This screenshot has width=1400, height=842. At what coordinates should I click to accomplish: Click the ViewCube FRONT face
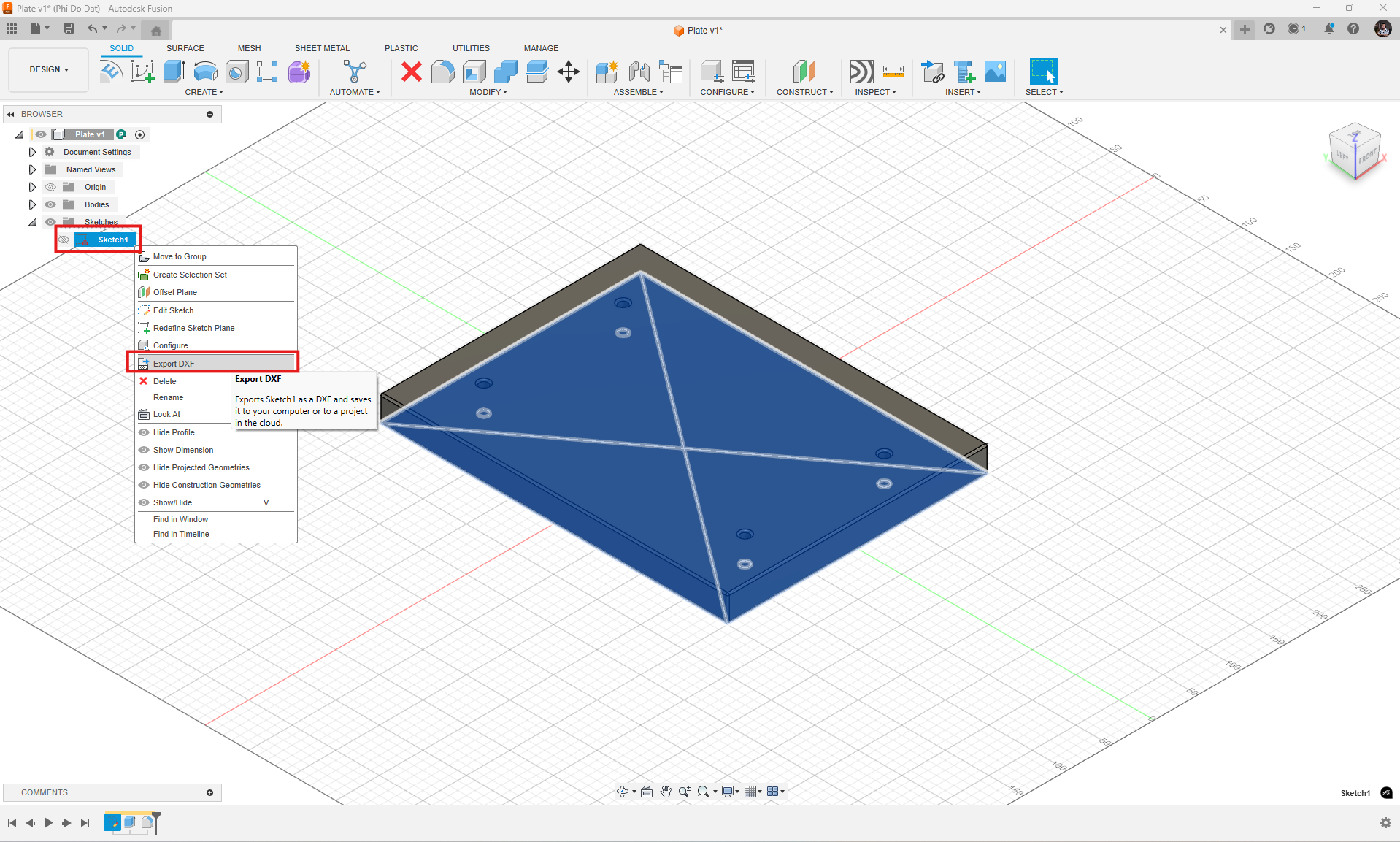click(x=1367, y=155)
